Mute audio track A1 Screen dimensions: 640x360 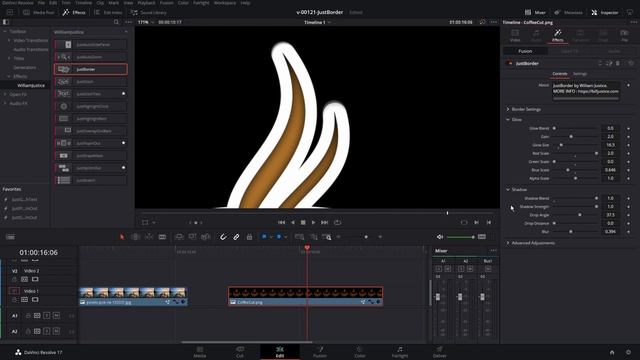[x=56, y=316]
